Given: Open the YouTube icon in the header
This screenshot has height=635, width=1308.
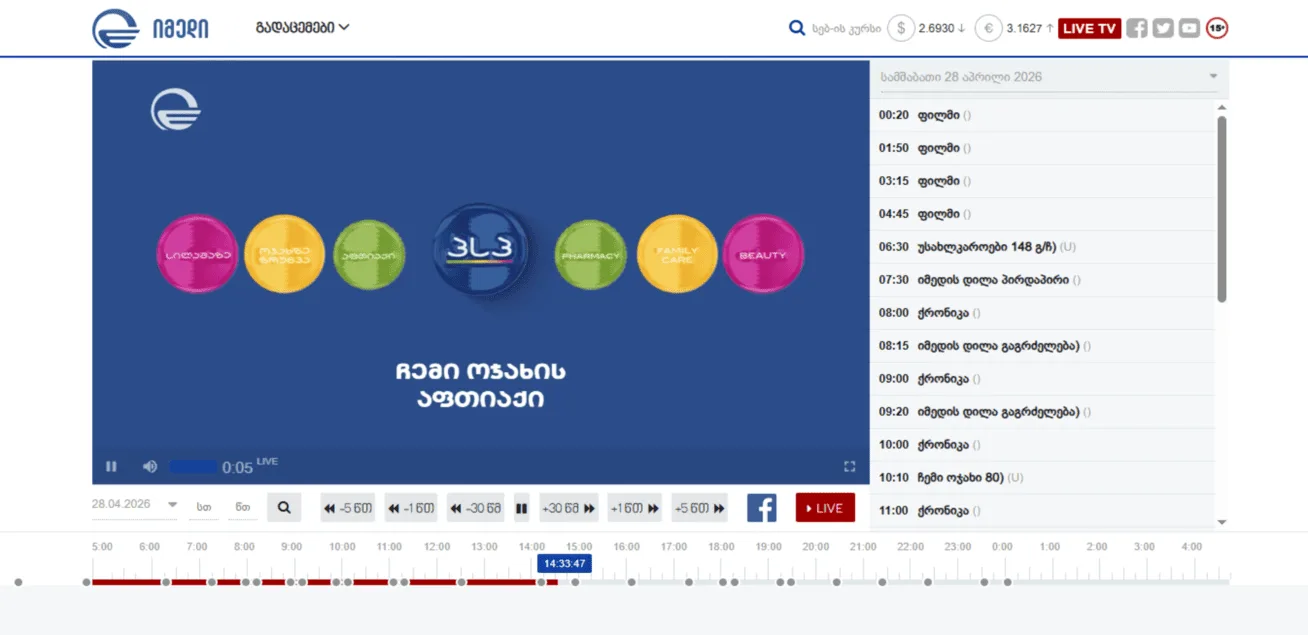Looking at the screenshot, I should (1189, 28).
